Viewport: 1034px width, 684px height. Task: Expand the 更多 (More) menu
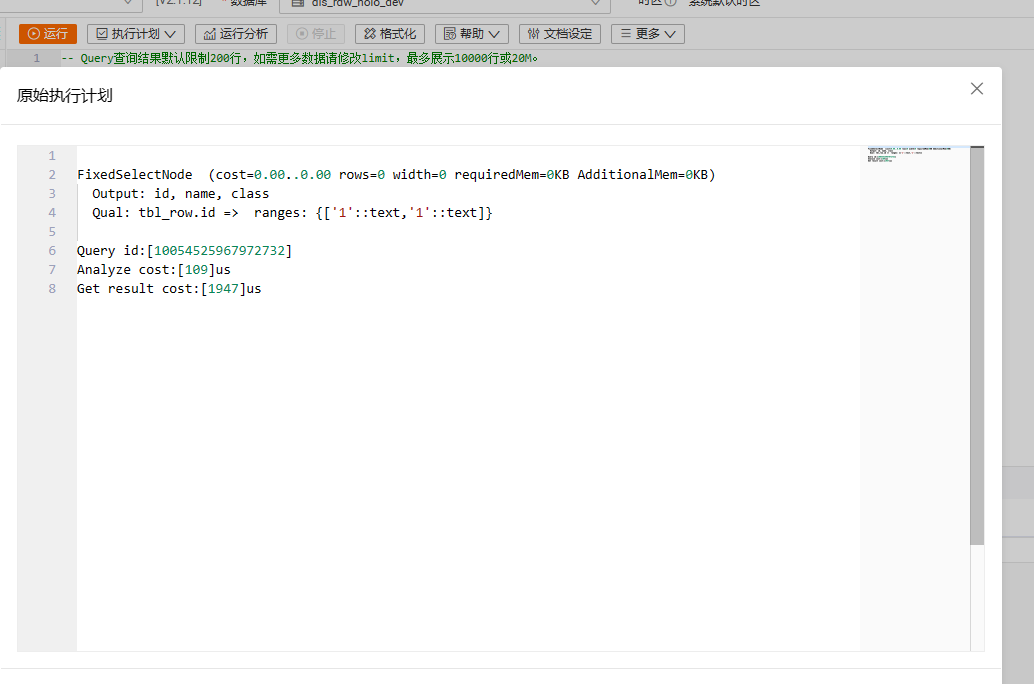pyautogui.click(x=648, y=34)
